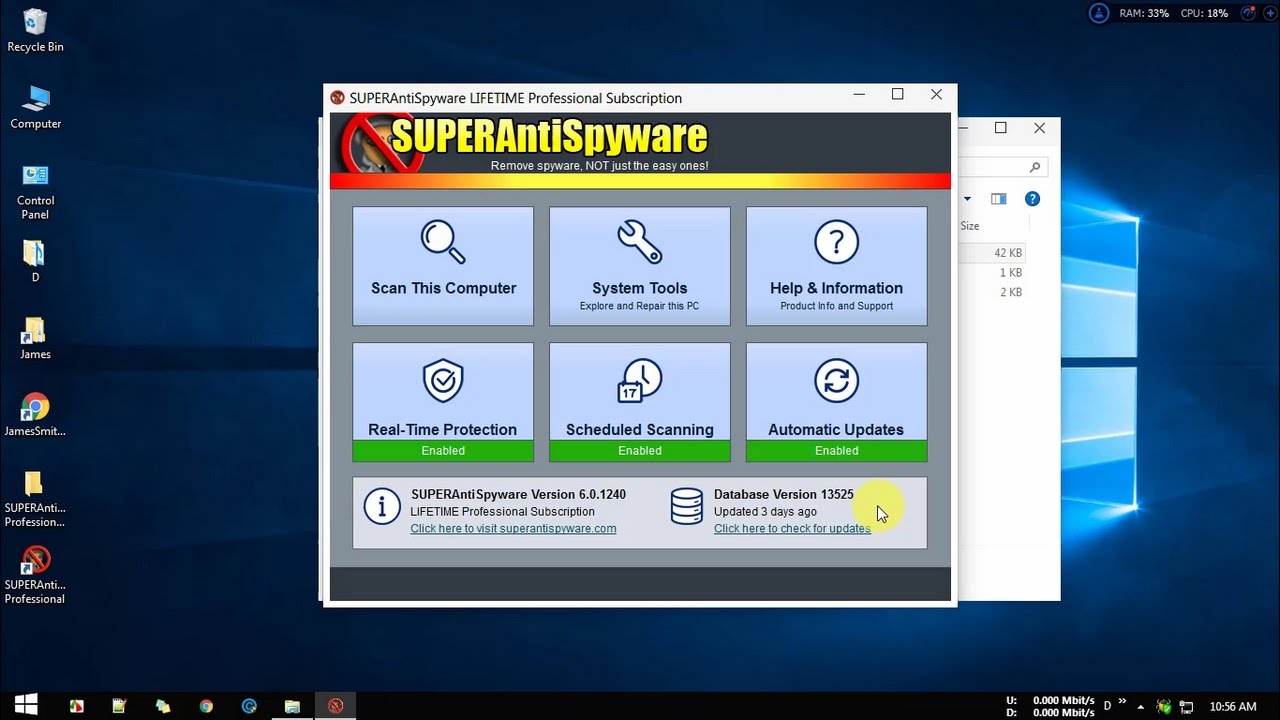Open first pinned taskbar app with red-green icon
Screen dimensions: 1280x720
pyautogui.click(x=77, y=706)
